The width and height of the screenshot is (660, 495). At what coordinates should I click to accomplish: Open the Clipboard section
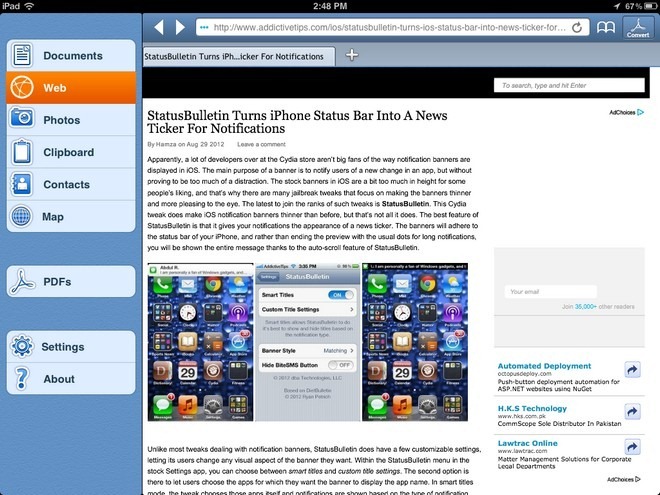pos(71,152)
